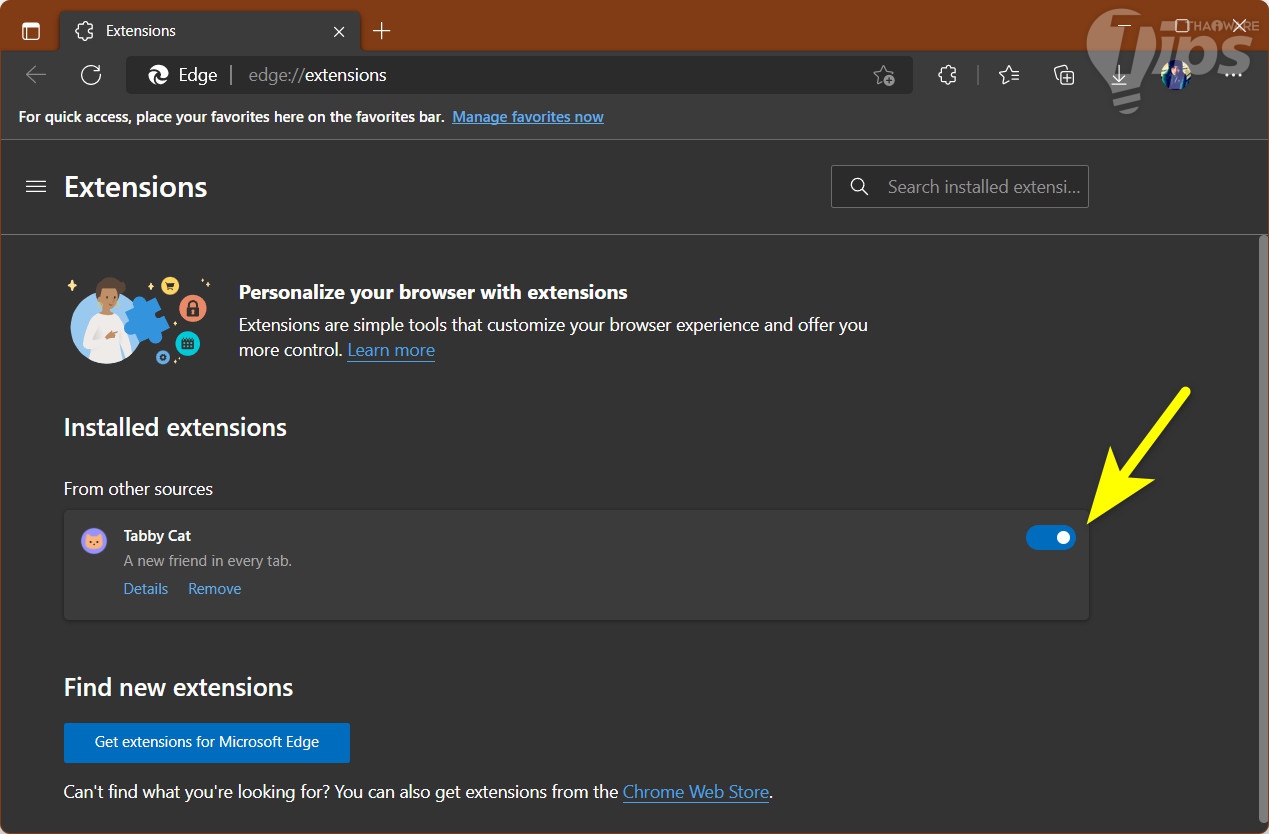
Task: Click the Learn more link
Action: pos(391,350)
